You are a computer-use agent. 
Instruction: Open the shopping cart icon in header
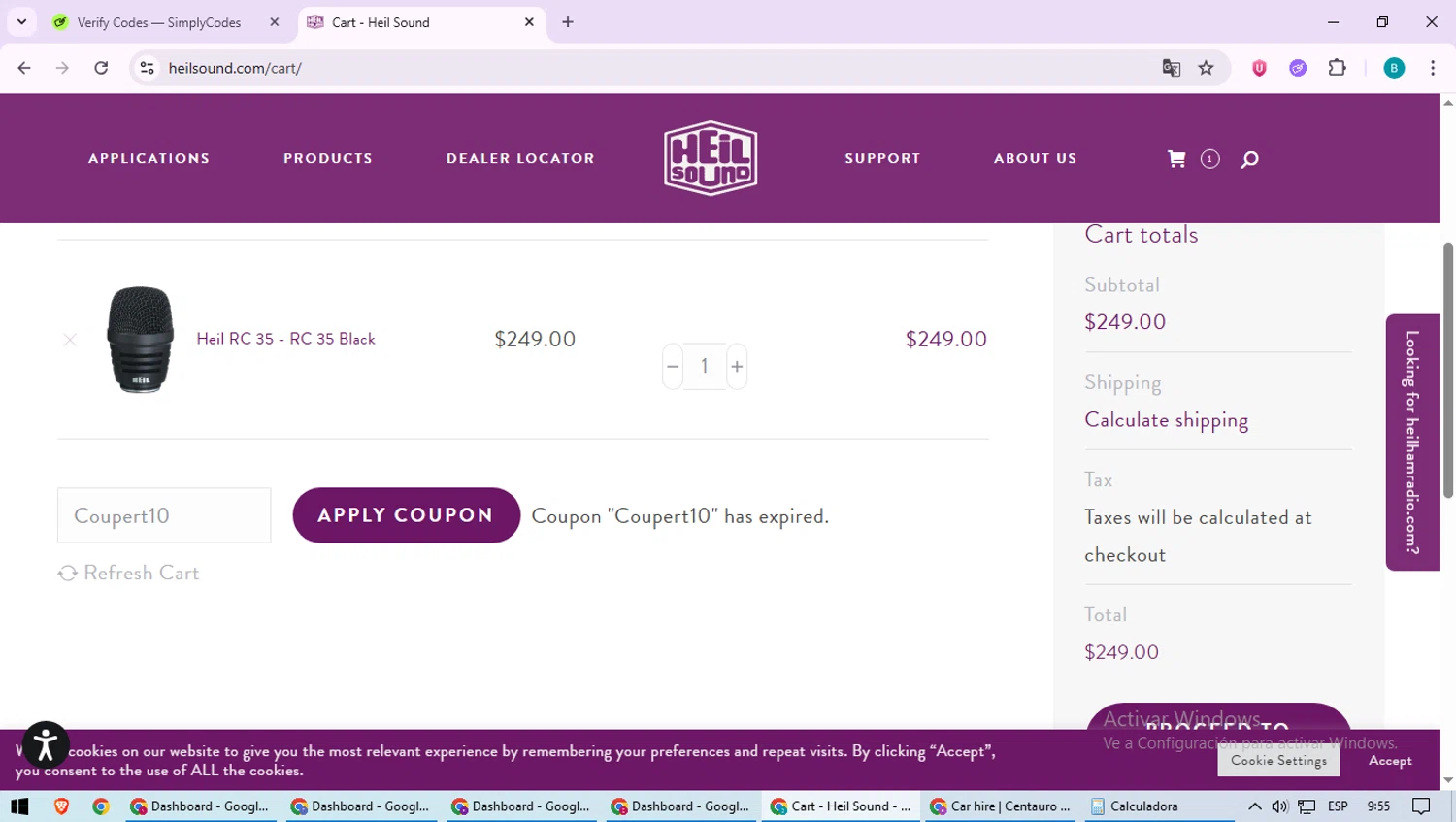tap(1176, 159)
